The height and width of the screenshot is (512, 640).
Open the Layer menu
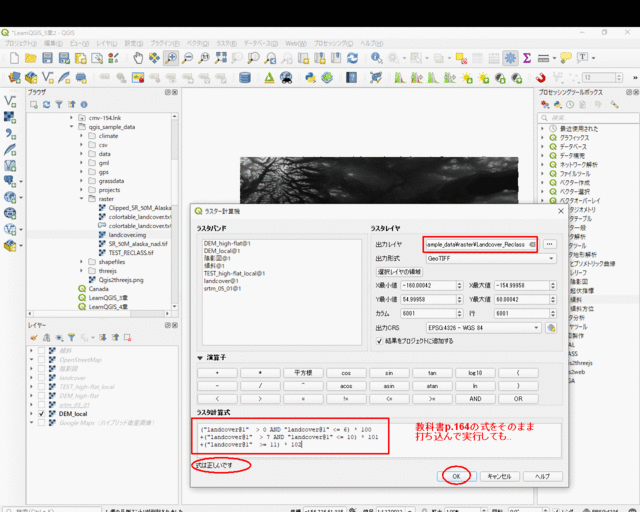[x=107, y=43]
